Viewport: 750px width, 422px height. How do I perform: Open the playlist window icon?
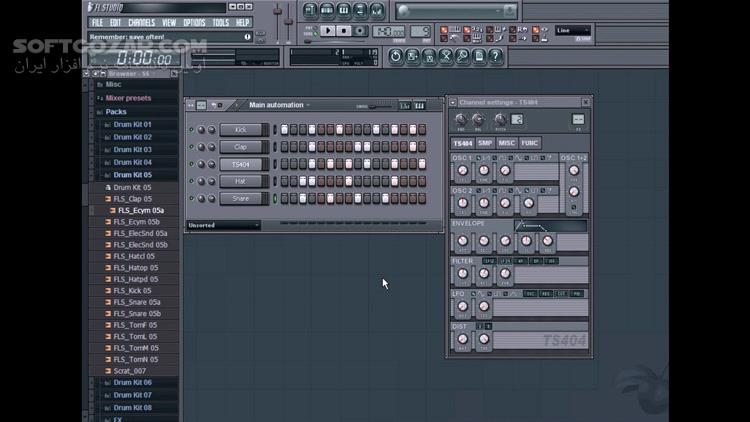click(x=310, y=10)
